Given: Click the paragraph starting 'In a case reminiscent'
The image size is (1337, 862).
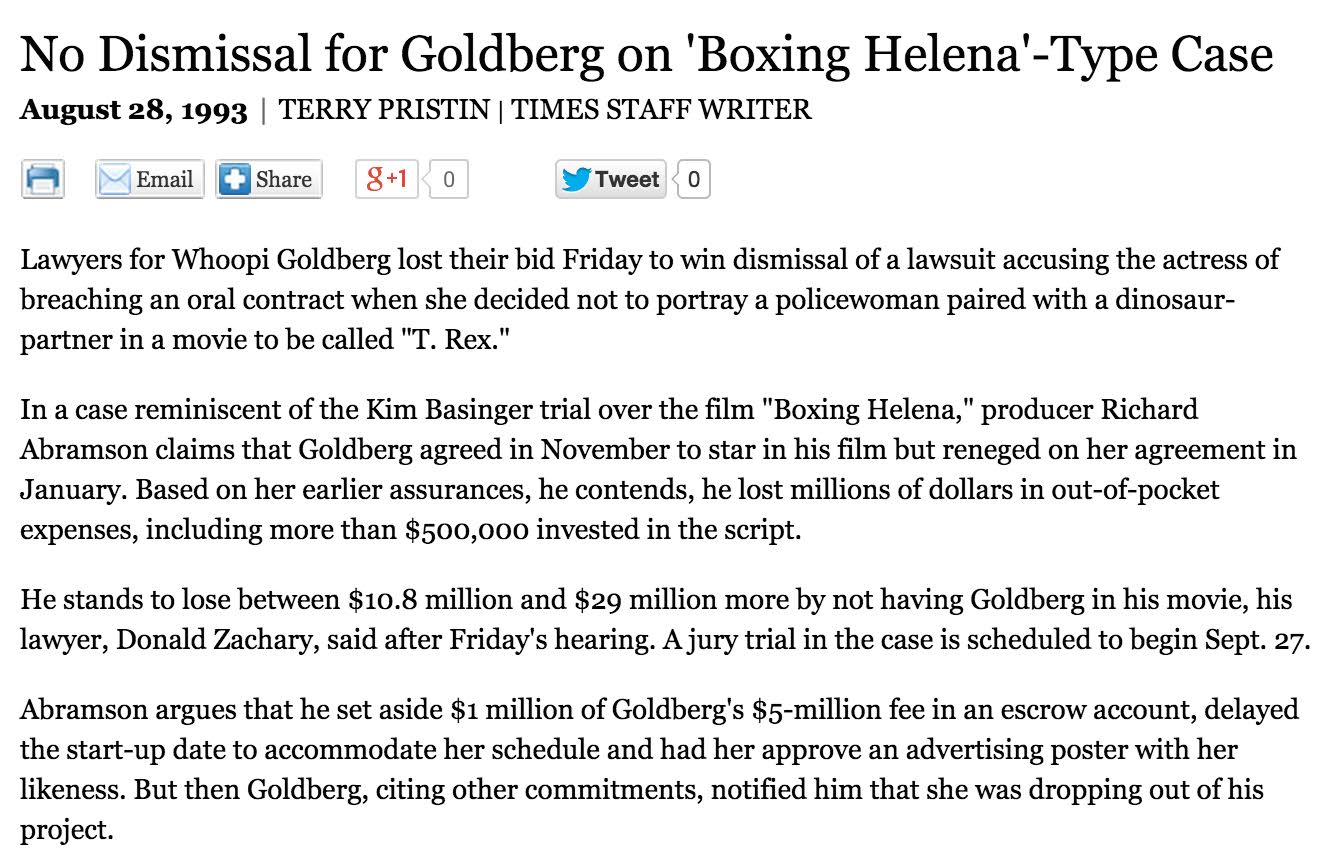Looking at the screenshot, I should (x=658, y=469).
